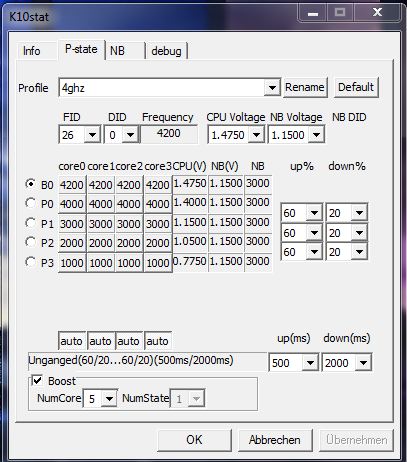Click NB(V) cell 1.1500 in P1 row
Screen dimensions: 407x462
point(226,222)
